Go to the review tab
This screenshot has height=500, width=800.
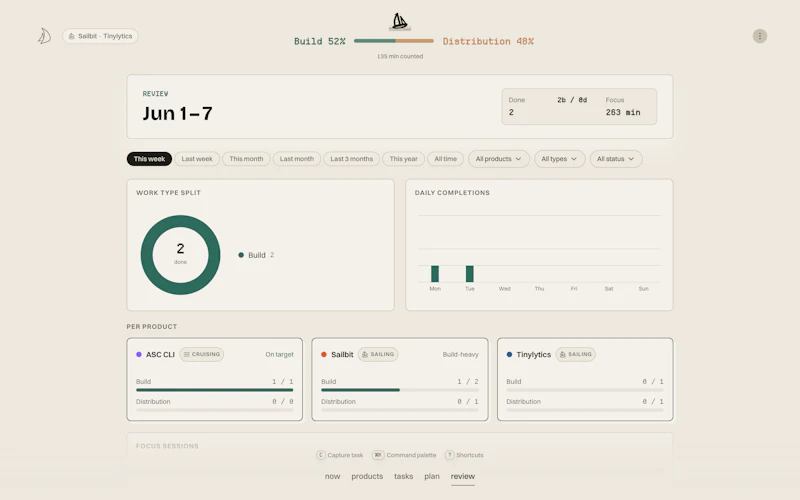(463, 476)
